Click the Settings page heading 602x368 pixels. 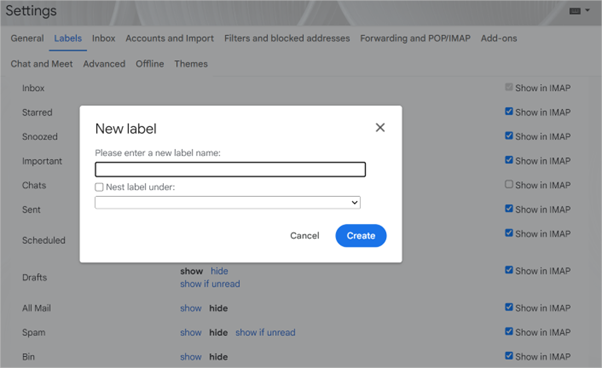(x=31, y=11)
